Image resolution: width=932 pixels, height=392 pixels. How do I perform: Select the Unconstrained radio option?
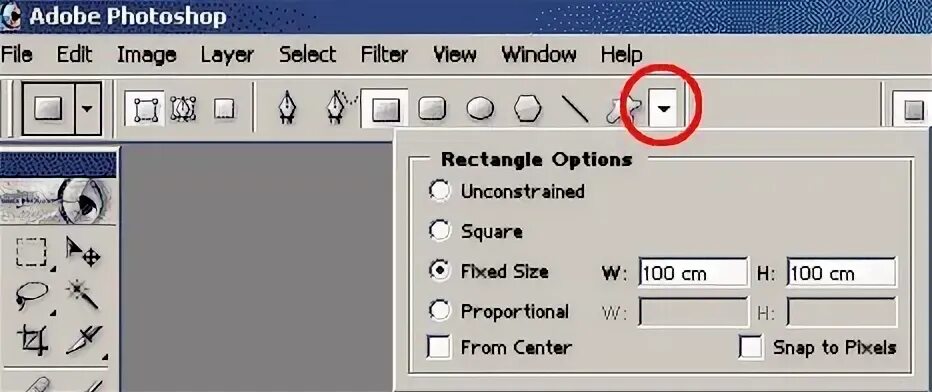tap(439, 191)
